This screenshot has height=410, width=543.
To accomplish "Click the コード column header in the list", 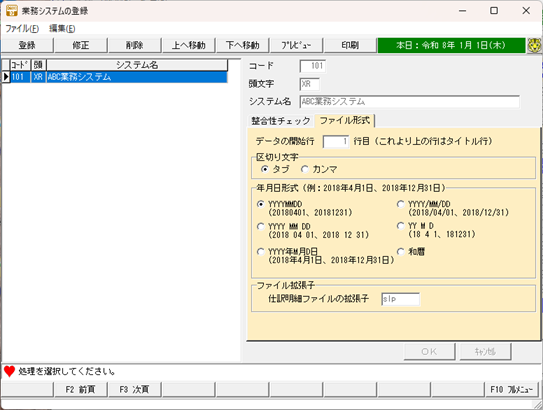I will (20, 65).
